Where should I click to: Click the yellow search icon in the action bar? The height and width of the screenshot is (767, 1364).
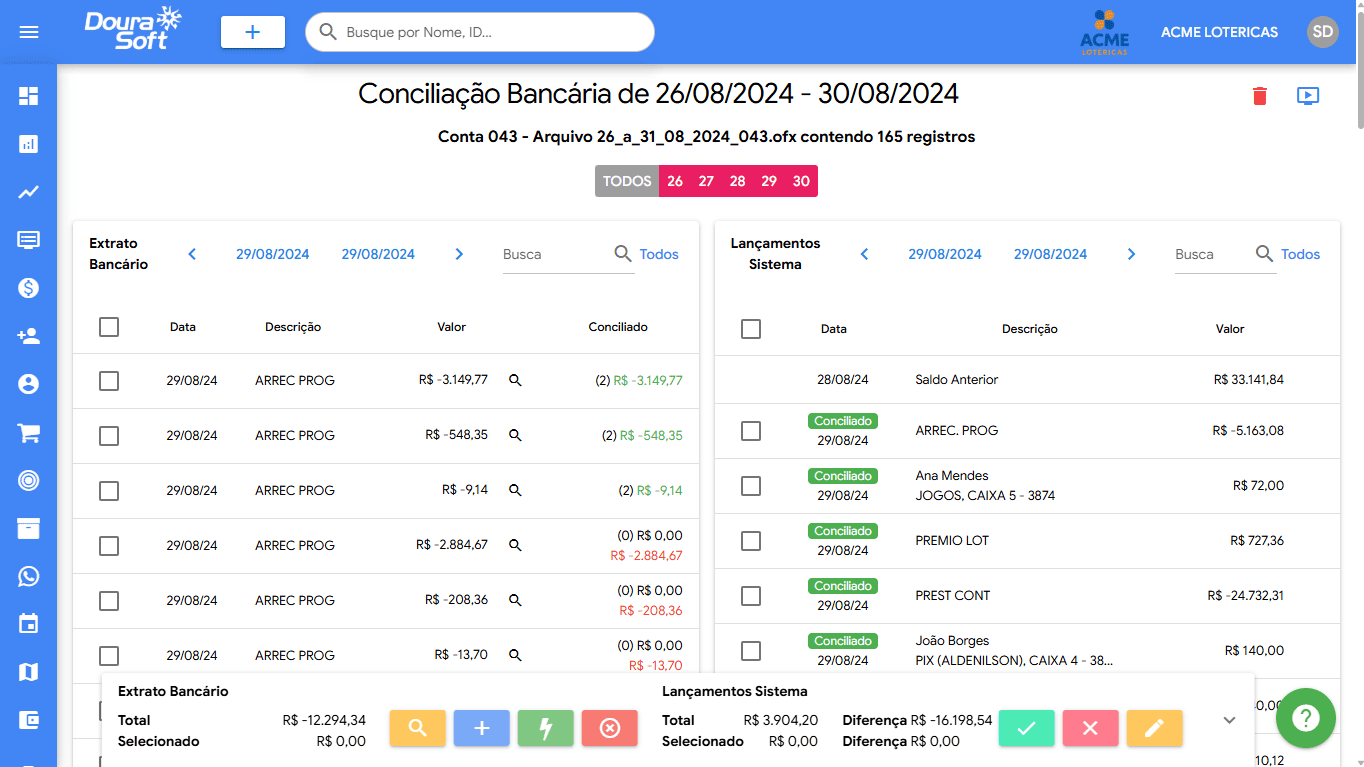pyautogui.click(x=417, y=728)
